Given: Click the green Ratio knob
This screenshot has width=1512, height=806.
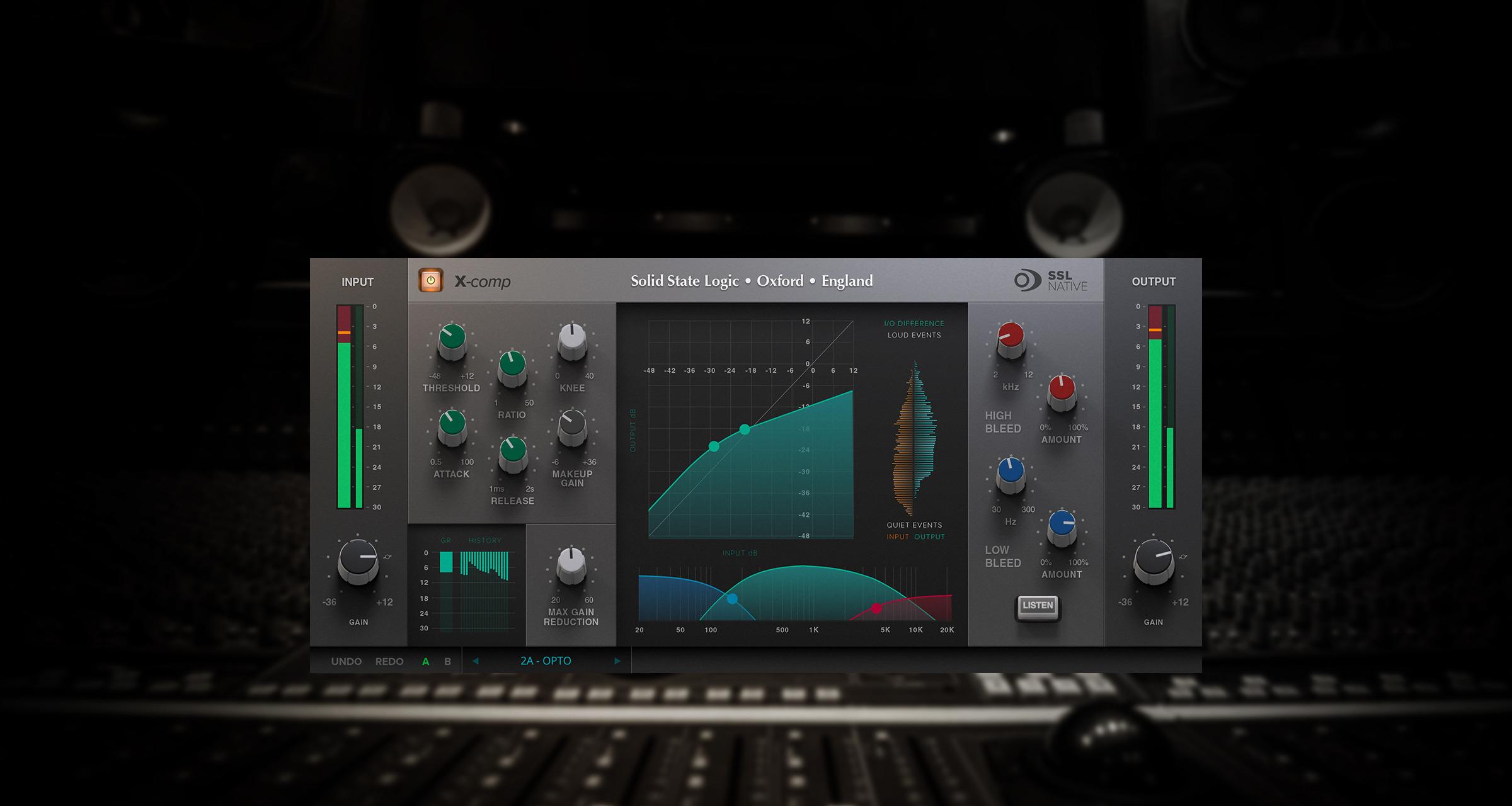Looking at the screenshot, I should click(512, 368).
